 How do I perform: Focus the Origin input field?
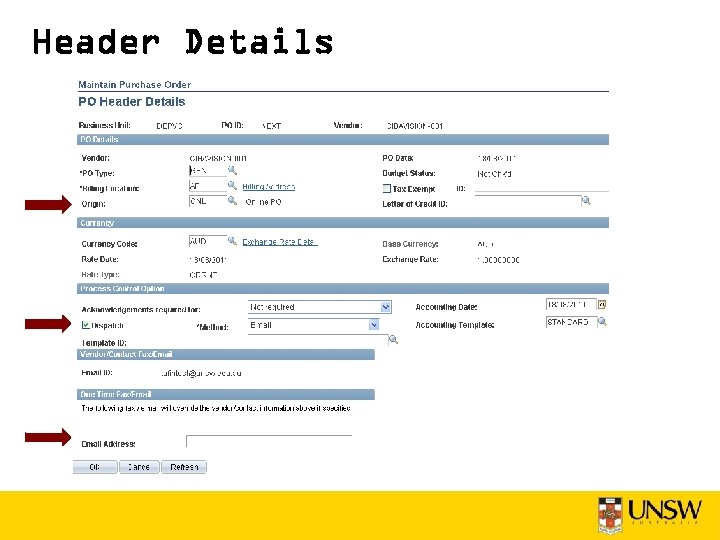pos(208,201)
